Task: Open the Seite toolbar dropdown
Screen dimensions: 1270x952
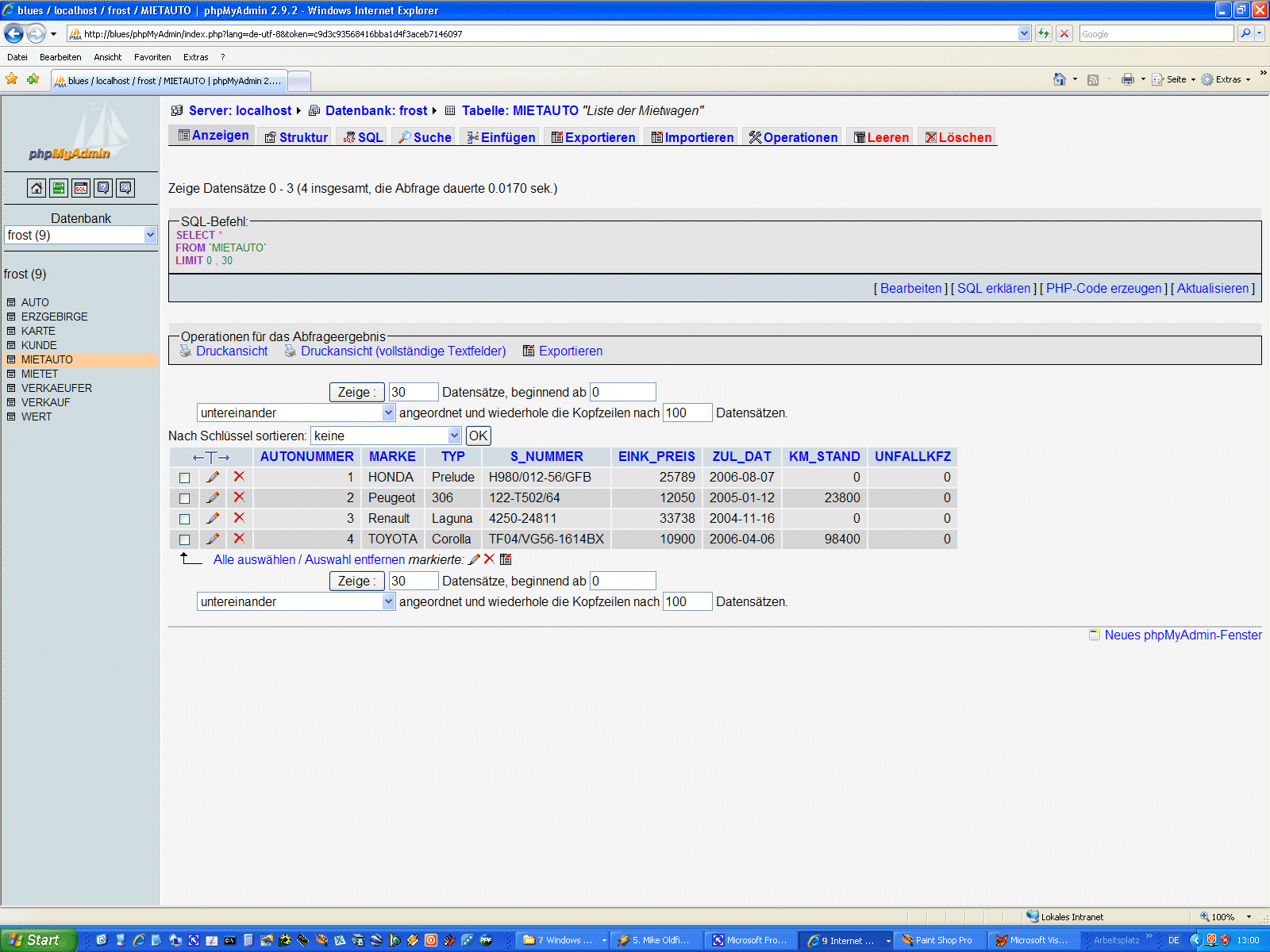Action: point(1193,79)
